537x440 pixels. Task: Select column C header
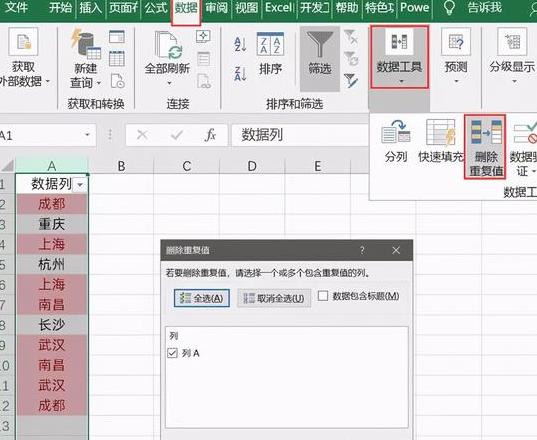(x=187, y=166)
